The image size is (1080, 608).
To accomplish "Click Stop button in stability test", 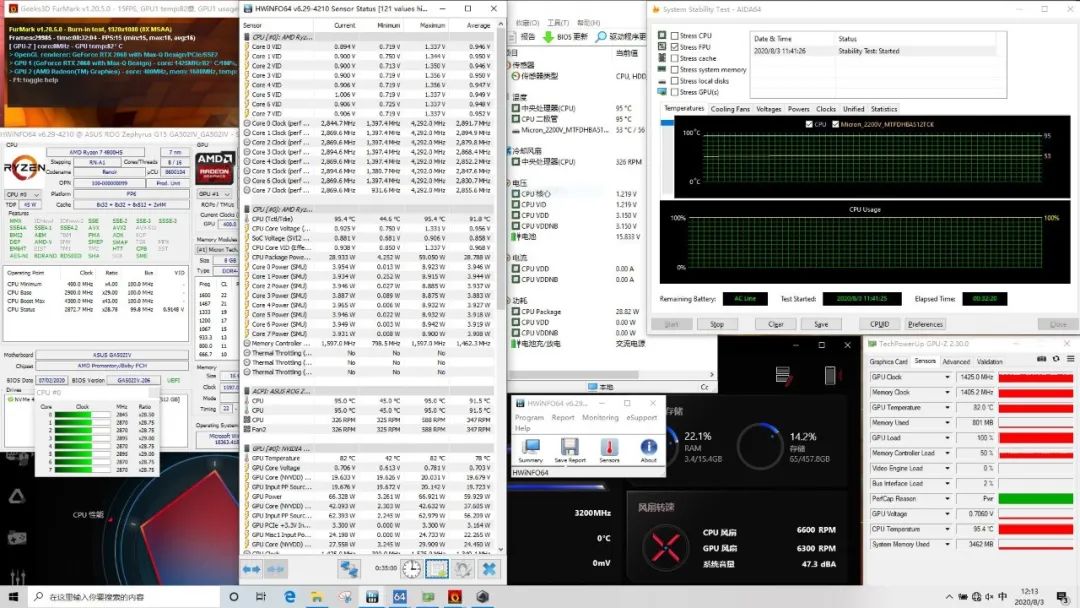I will 716,324.
